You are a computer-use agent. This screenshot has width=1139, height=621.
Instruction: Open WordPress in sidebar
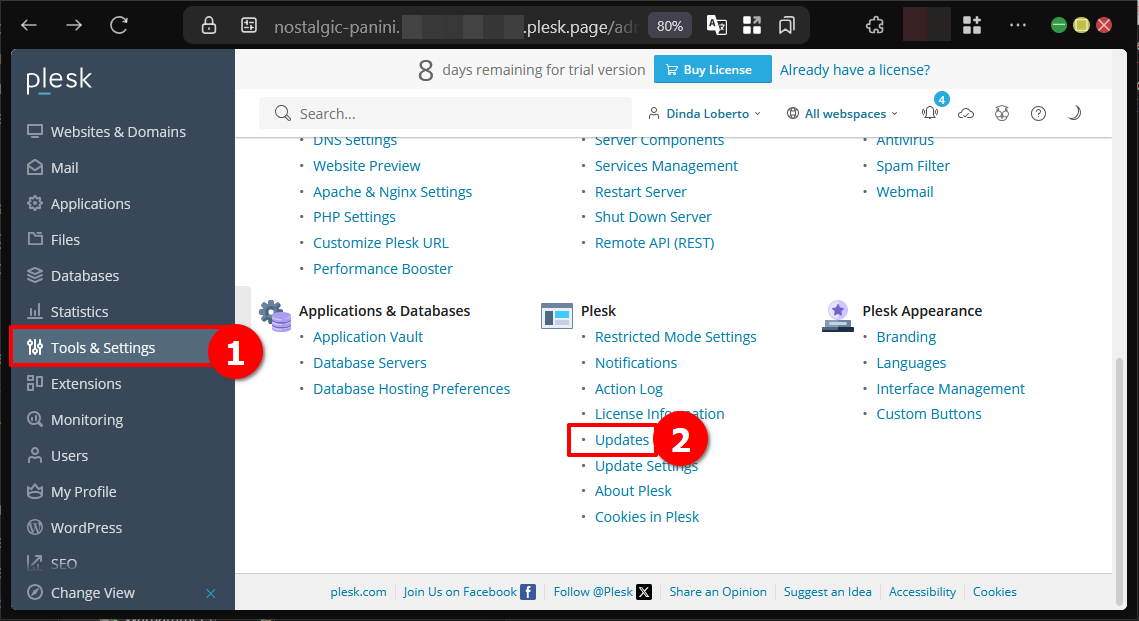click(x=74, y=528)
